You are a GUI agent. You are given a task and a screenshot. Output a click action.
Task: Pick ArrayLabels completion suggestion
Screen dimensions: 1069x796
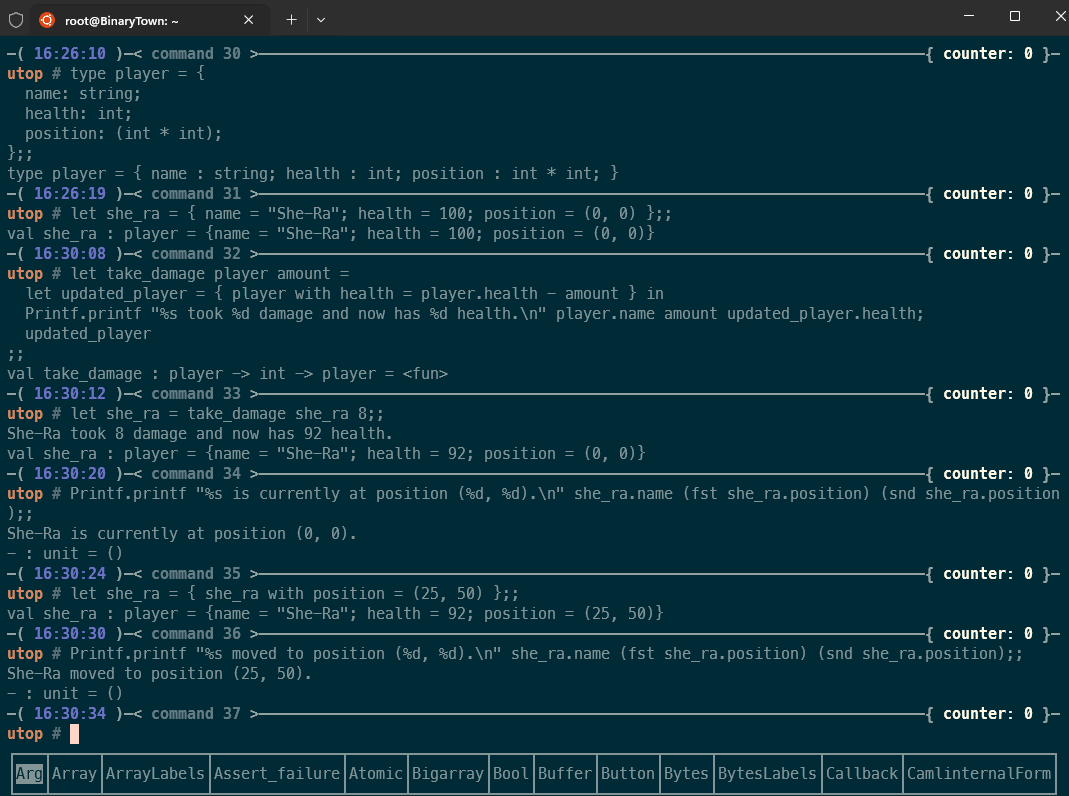pos(155,773)
